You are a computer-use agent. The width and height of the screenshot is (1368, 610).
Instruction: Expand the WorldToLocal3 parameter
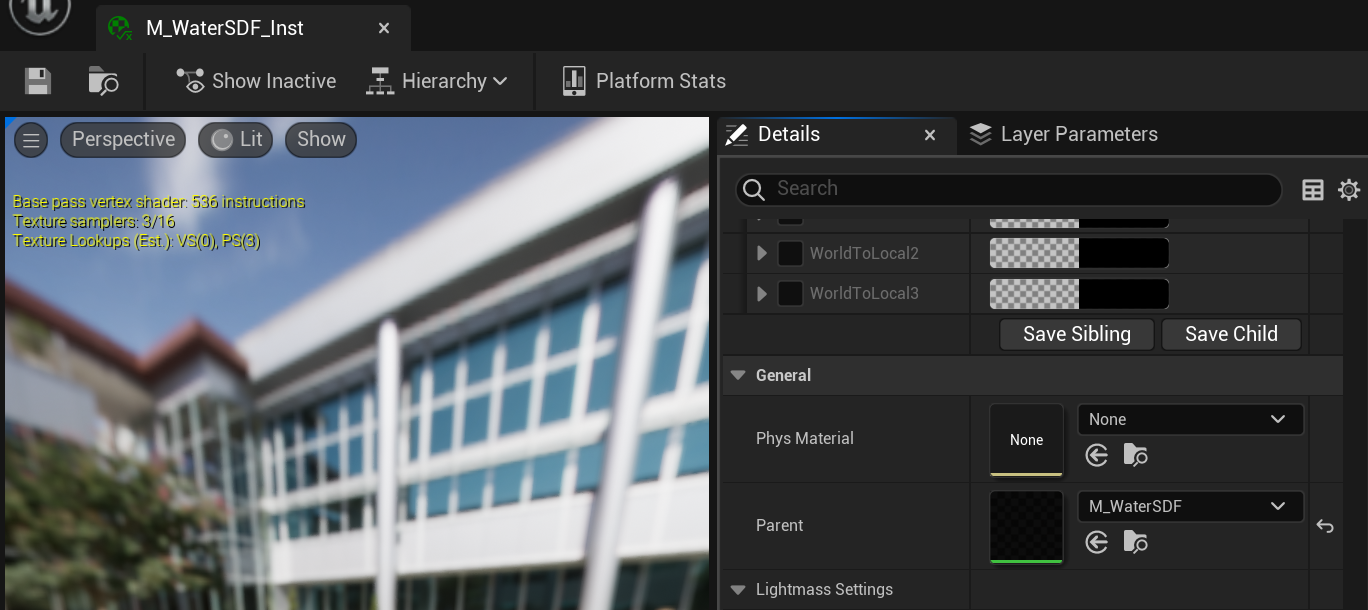pos(762,294)
